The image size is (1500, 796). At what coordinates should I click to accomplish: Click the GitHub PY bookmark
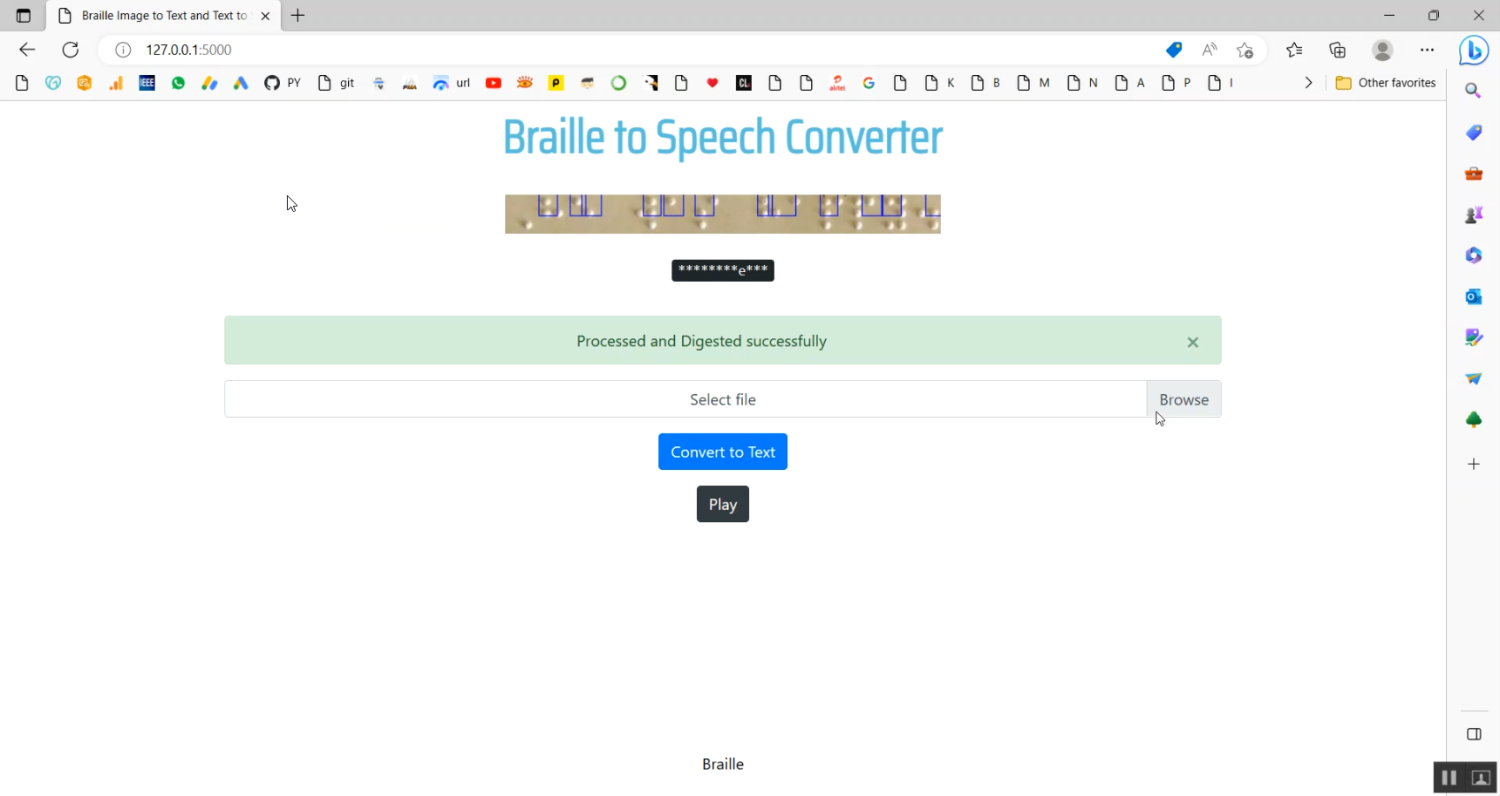click(x=282, y=83)
